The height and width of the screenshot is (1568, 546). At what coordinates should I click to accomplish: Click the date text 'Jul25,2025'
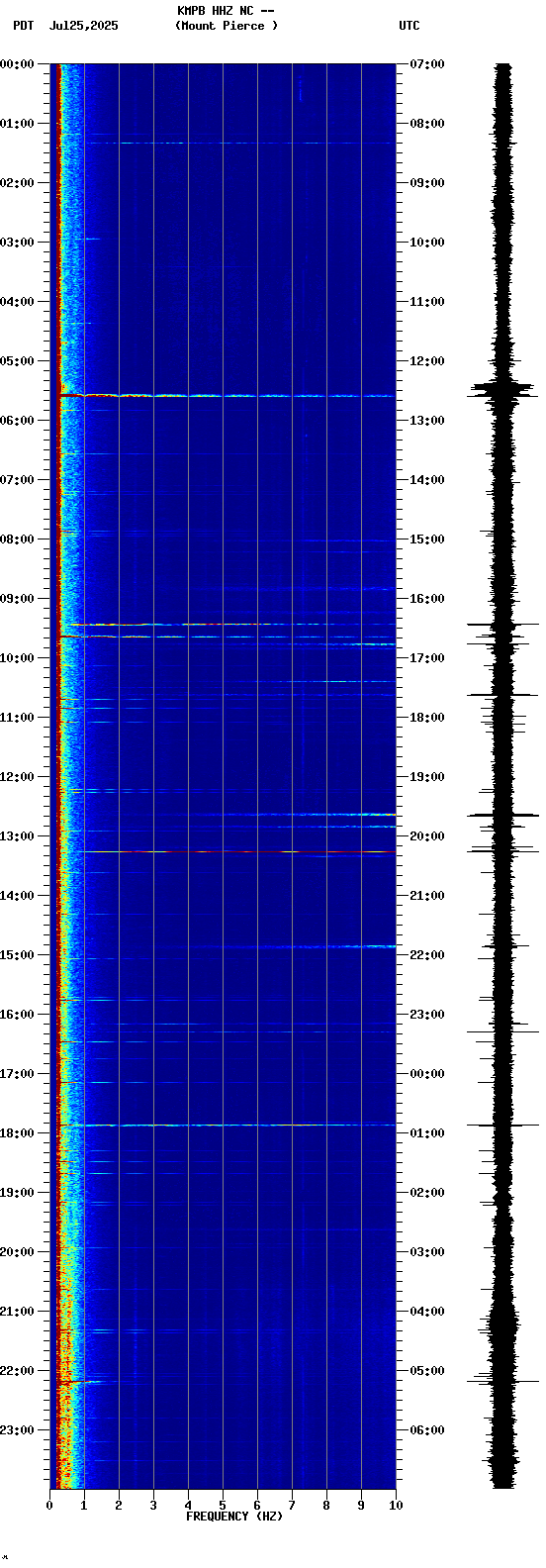[x=83, y=26]
